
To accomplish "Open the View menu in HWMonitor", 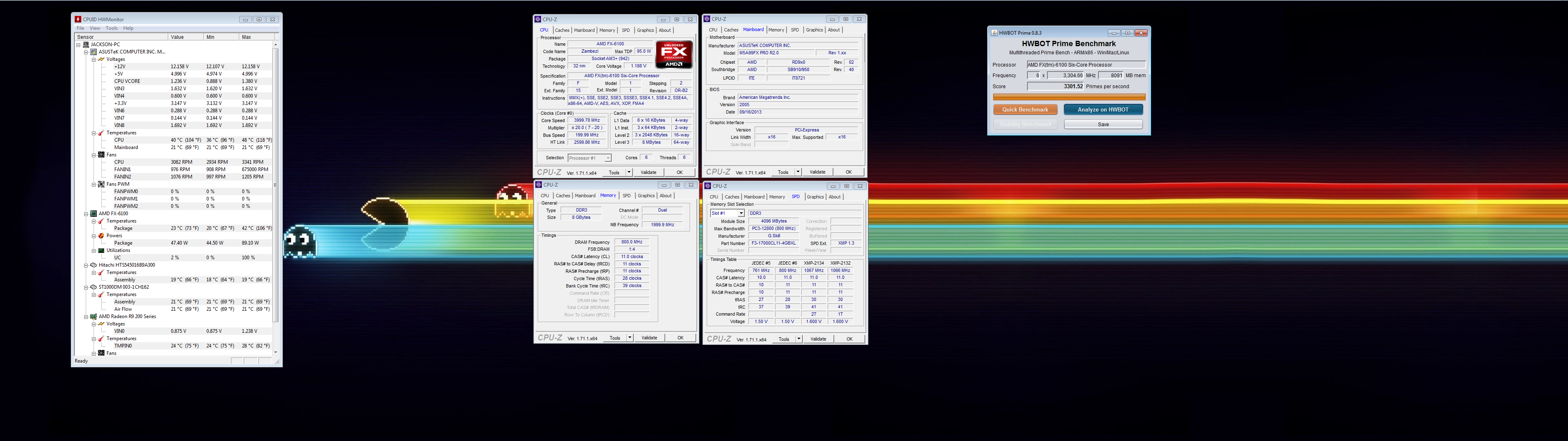I will pos(95,28).
